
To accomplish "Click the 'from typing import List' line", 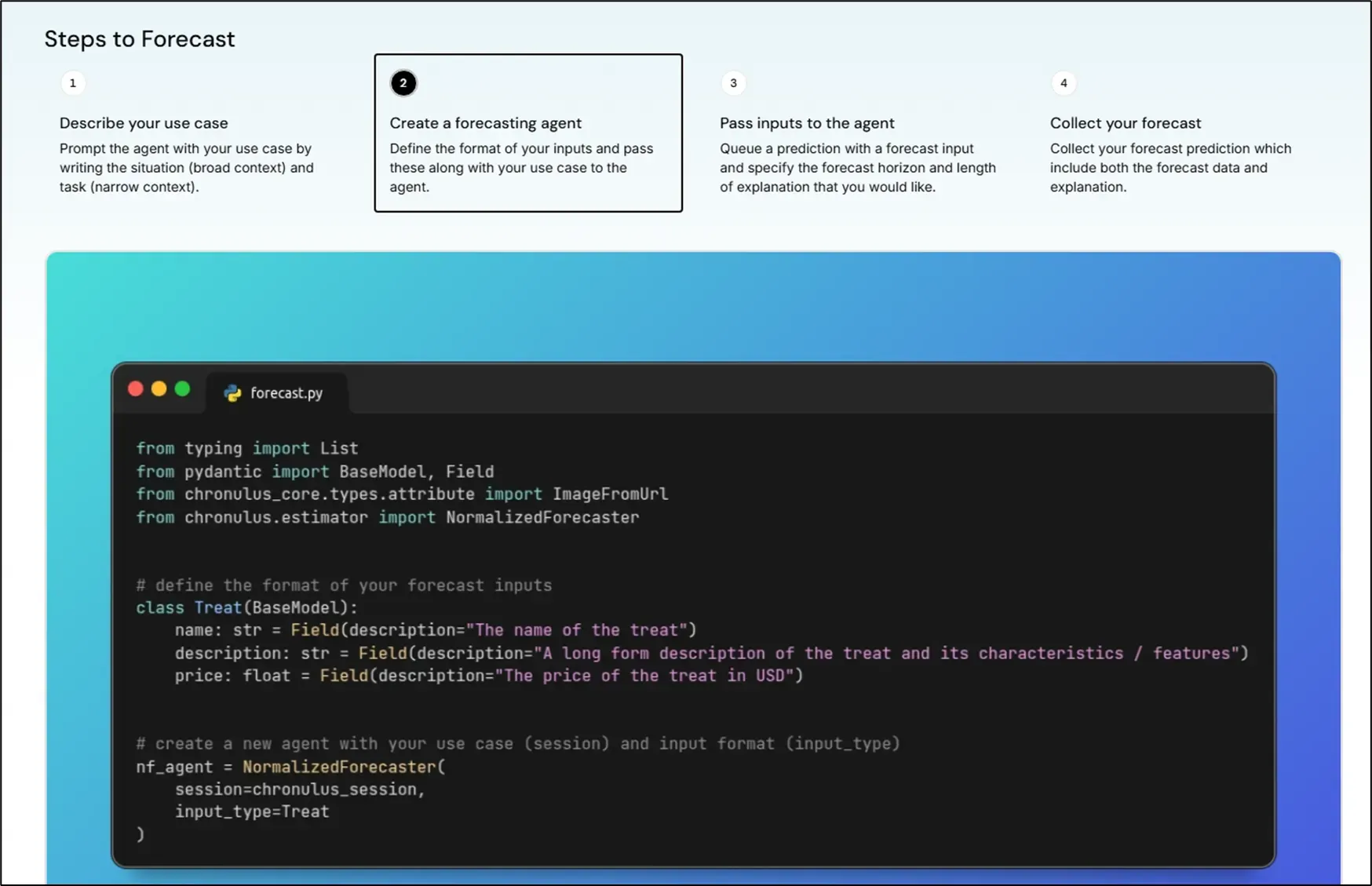I will click(x=246, y=448).
